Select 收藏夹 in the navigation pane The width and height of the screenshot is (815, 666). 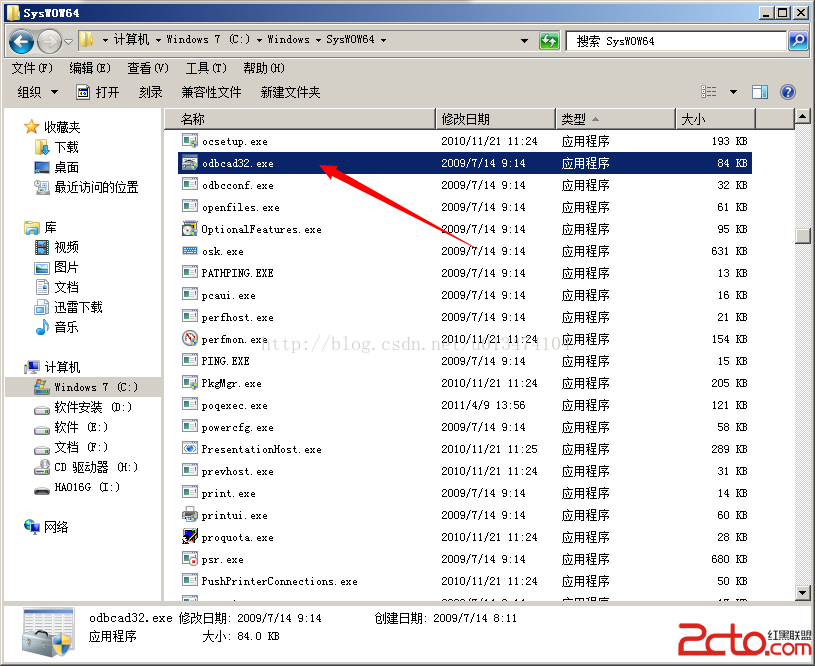pos(52,127)
